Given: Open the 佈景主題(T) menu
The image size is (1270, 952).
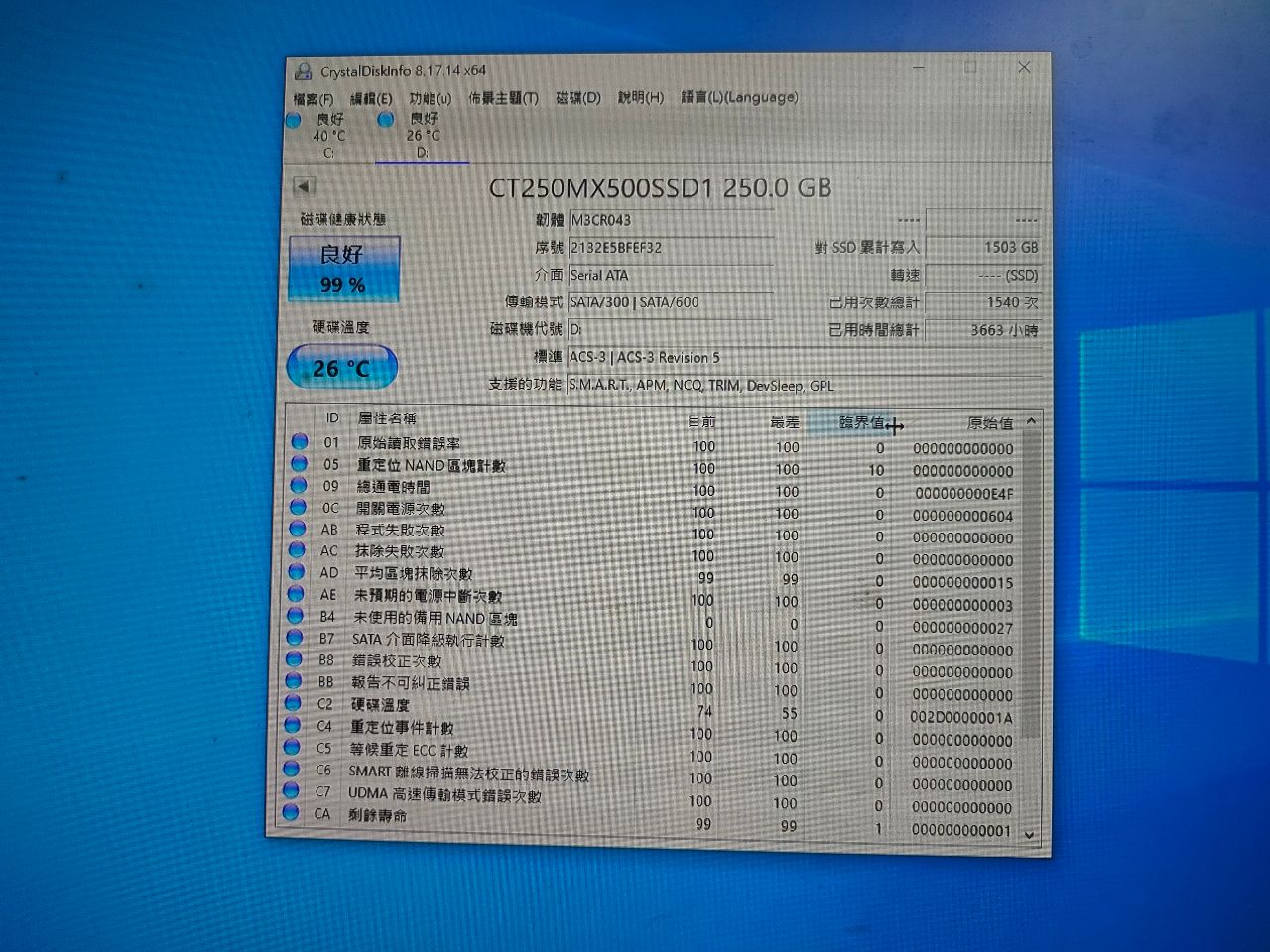Looking at the screenshot, I should tap(502, 98).
